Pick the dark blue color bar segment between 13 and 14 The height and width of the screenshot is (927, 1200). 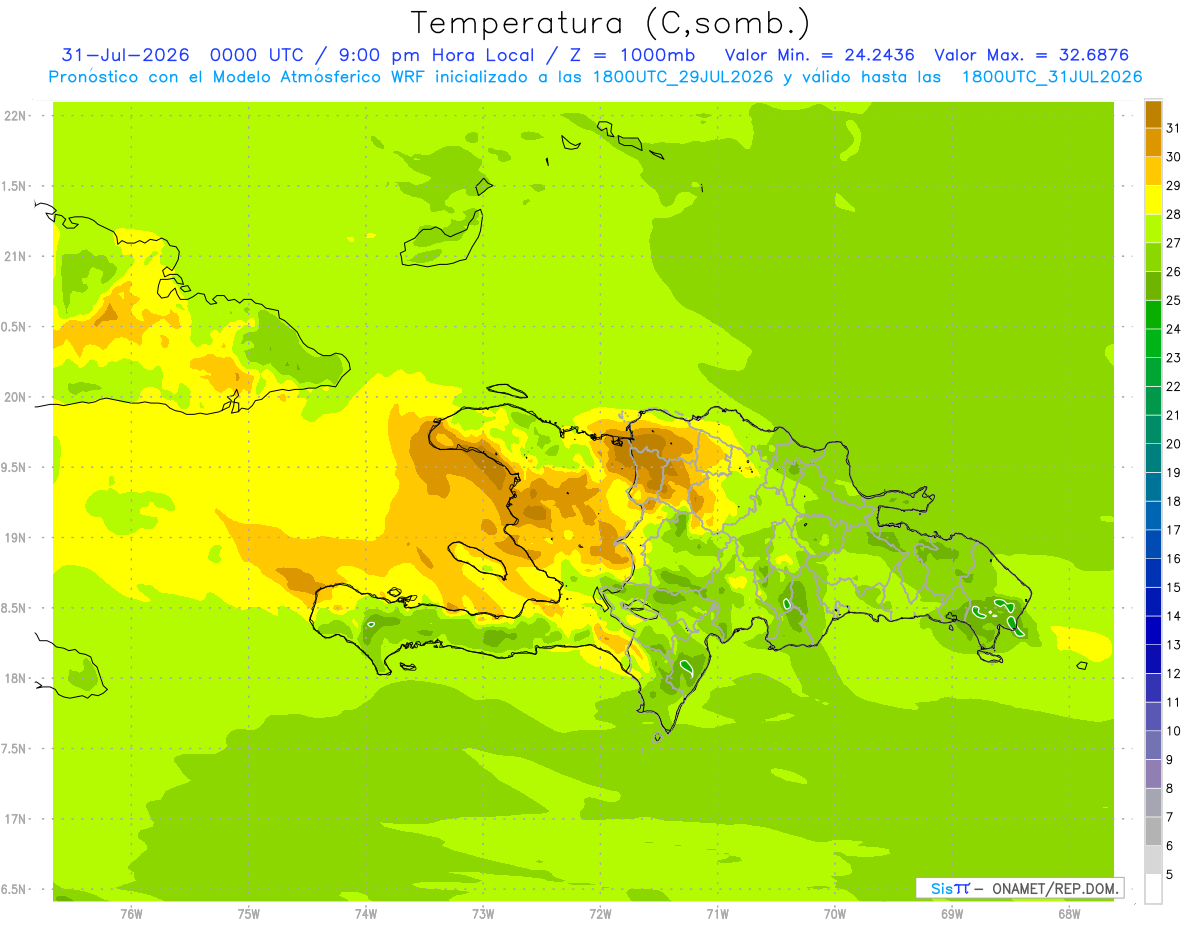[x=1153, y=630]
